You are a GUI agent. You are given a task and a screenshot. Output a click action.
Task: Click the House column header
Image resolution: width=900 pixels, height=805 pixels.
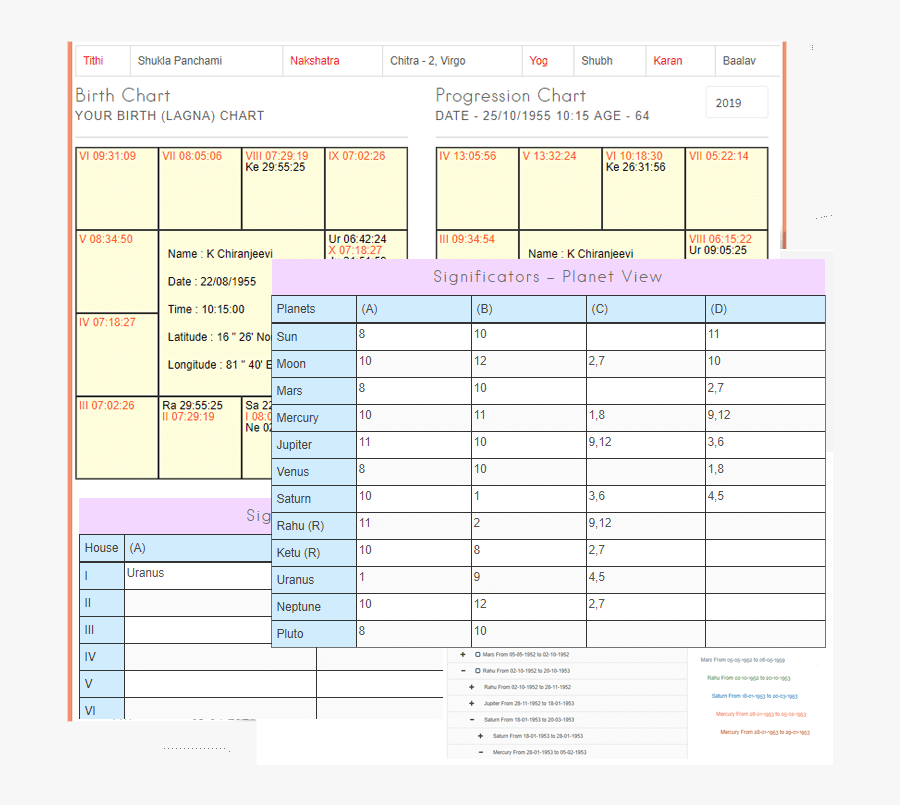[x=101, y=548]
